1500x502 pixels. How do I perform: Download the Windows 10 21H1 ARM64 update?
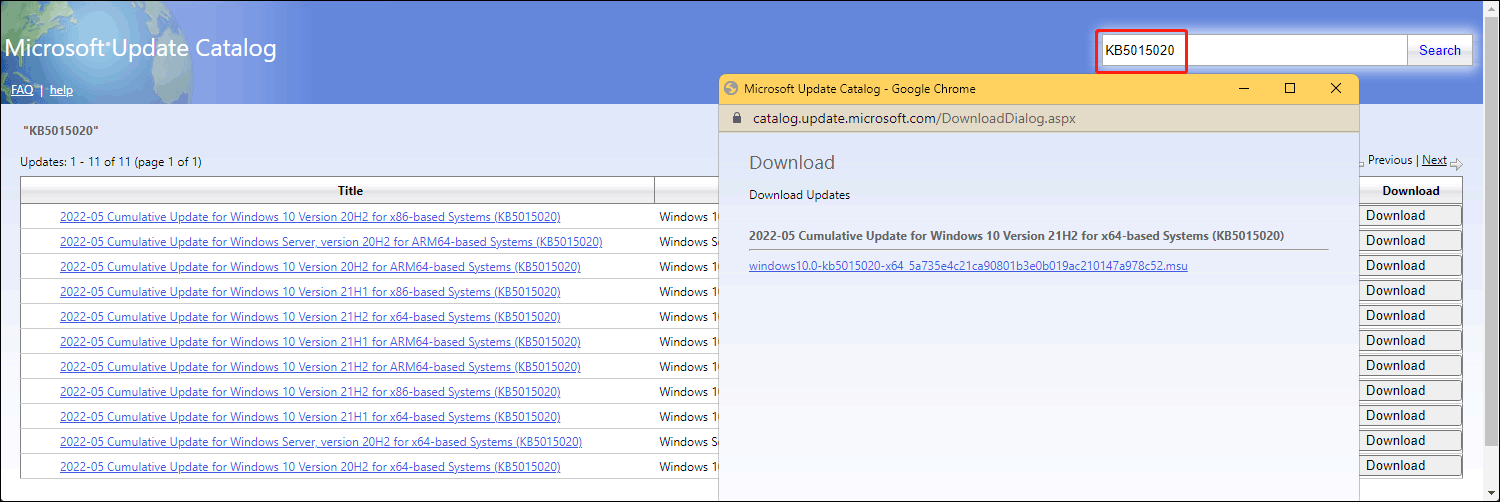1410,341
